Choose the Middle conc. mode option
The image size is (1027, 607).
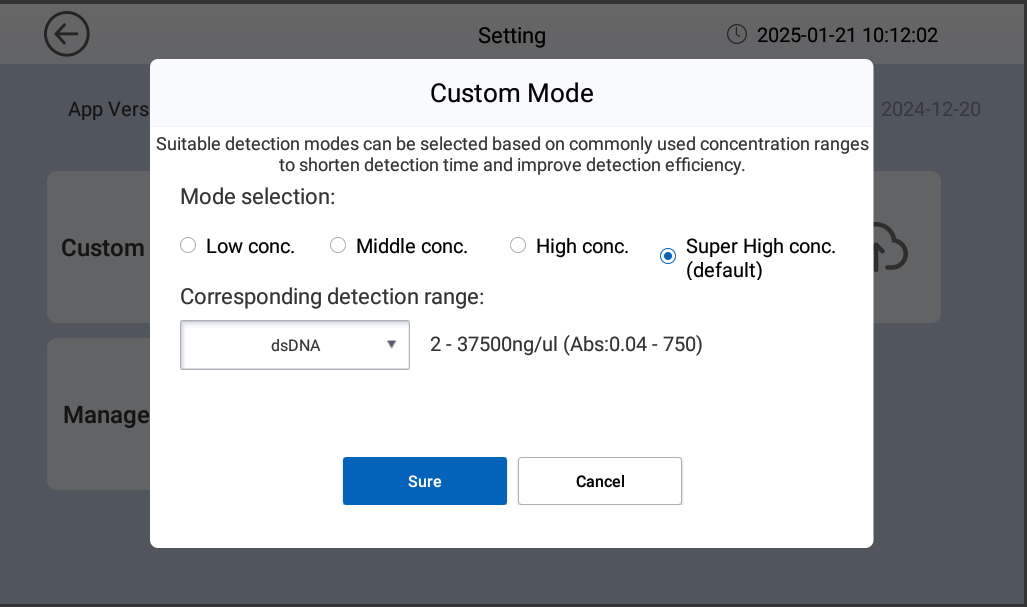[x=338, y=246]
